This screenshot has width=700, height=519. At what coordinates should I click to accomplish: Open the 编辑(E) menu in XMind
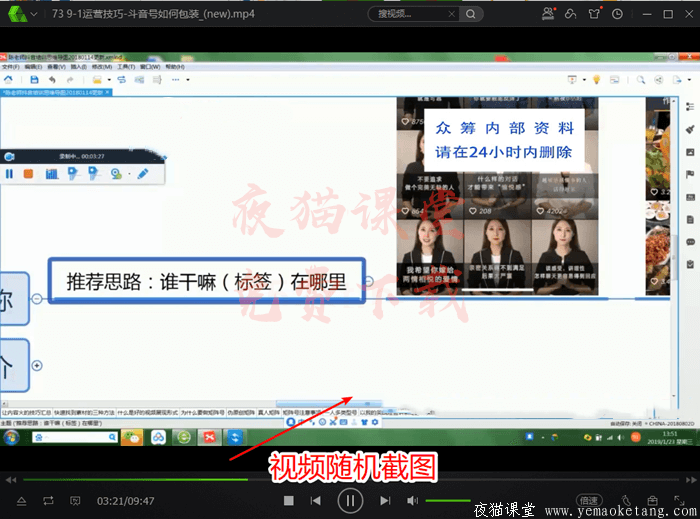click(33, 67)
